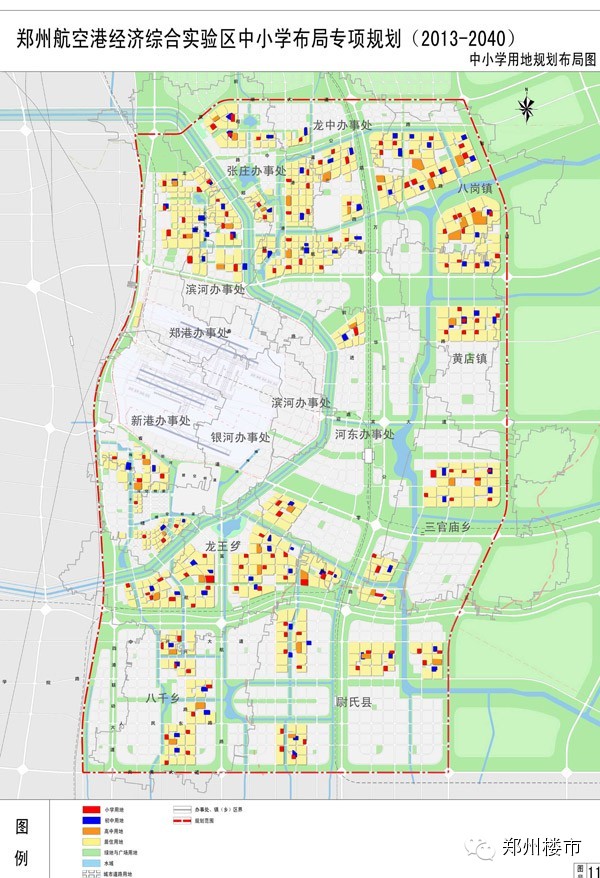Viewport: 600px width, 878px height.
Task: Select the 初中用地 legend text
Action: coord(114,820)
